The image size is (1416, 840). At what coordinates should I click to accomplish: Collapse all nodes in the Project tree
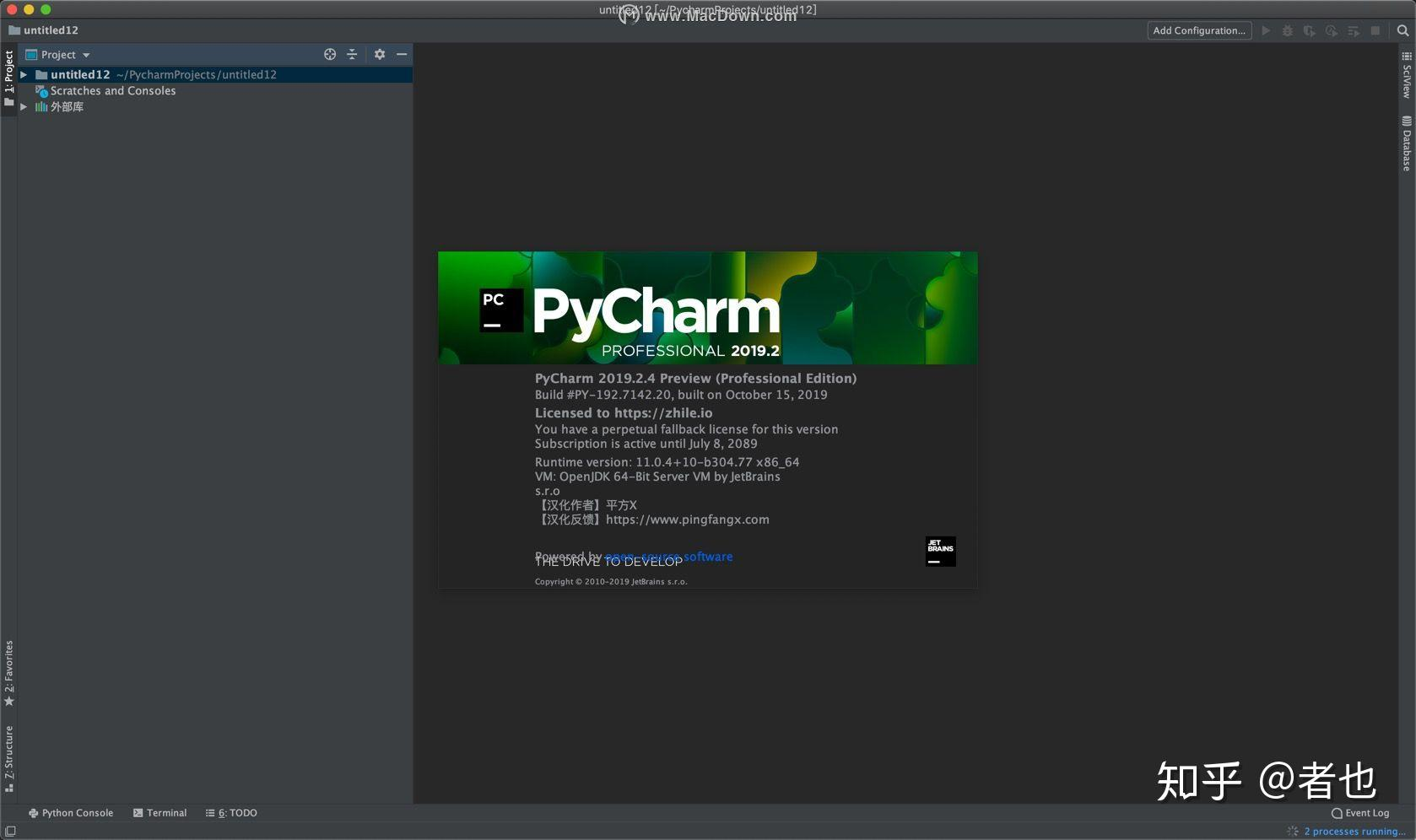click(x=353, y=54)
